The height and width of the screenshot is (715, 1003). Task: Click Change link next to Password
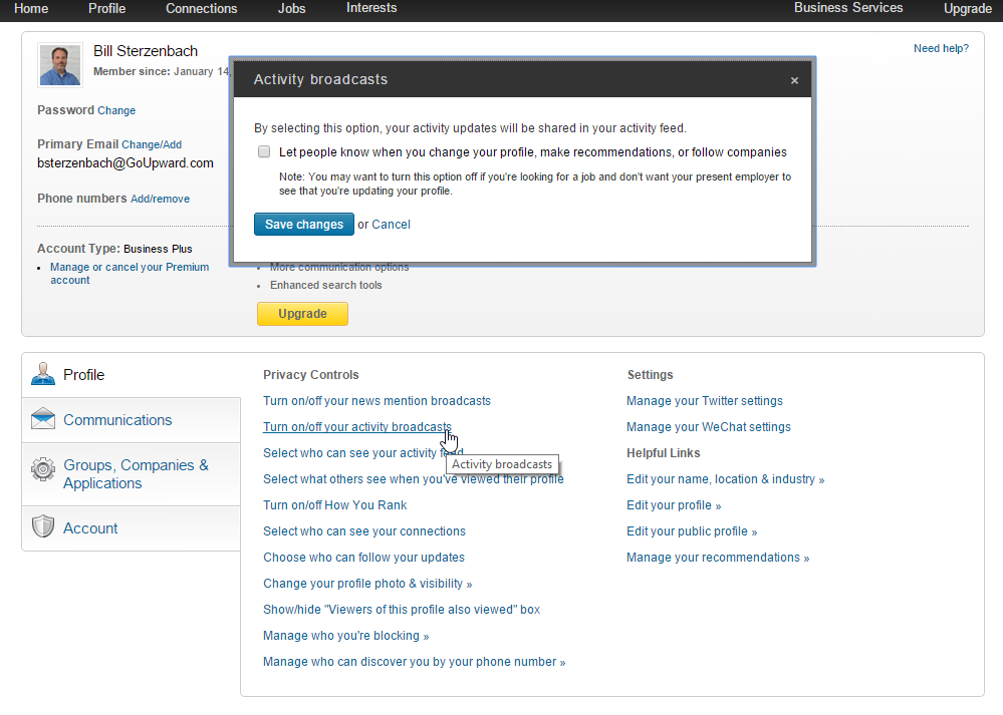[117, 111]
